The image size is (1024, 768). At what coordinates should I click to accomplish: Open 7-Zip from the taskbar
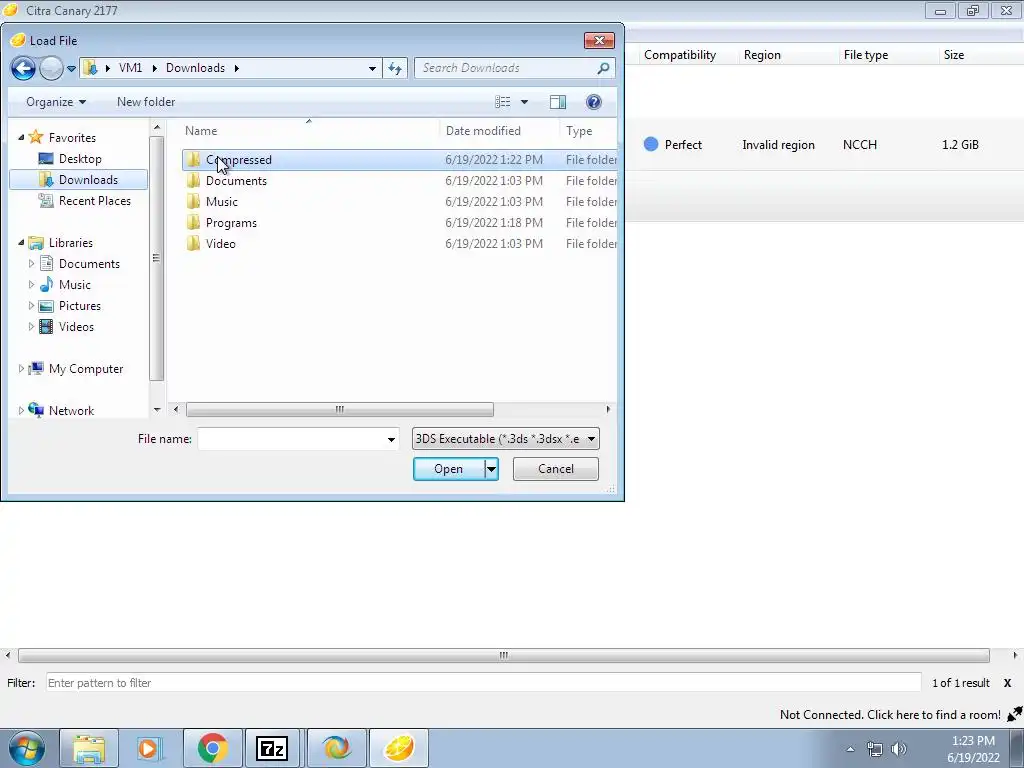[272, 748]
